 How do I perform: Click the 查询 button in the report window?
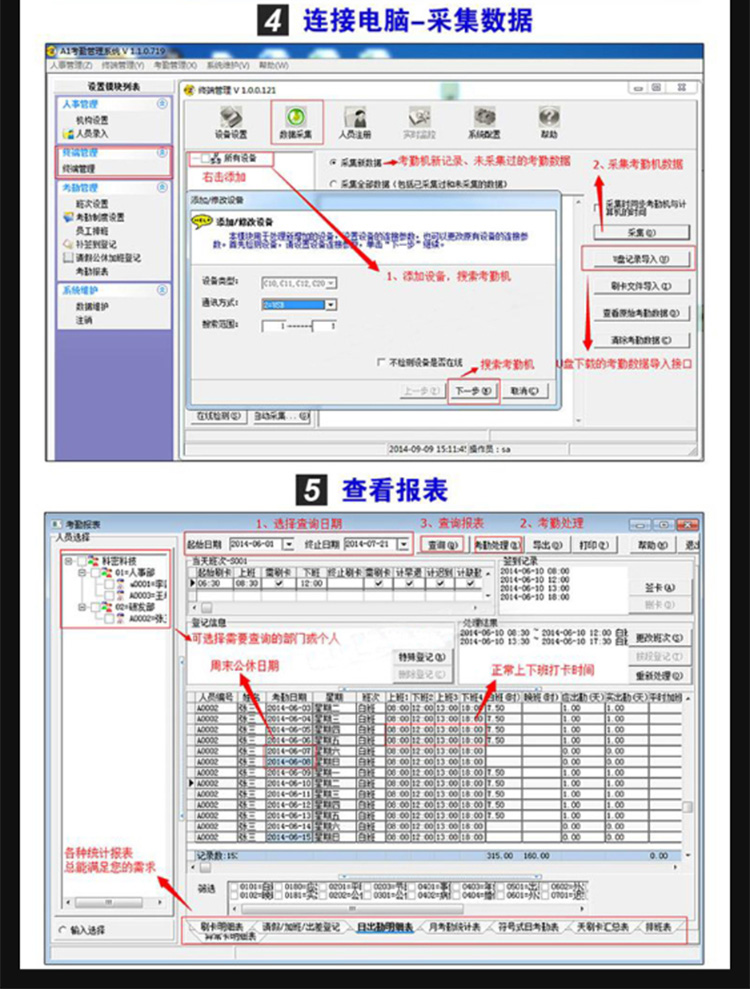[x=442, y=545]
